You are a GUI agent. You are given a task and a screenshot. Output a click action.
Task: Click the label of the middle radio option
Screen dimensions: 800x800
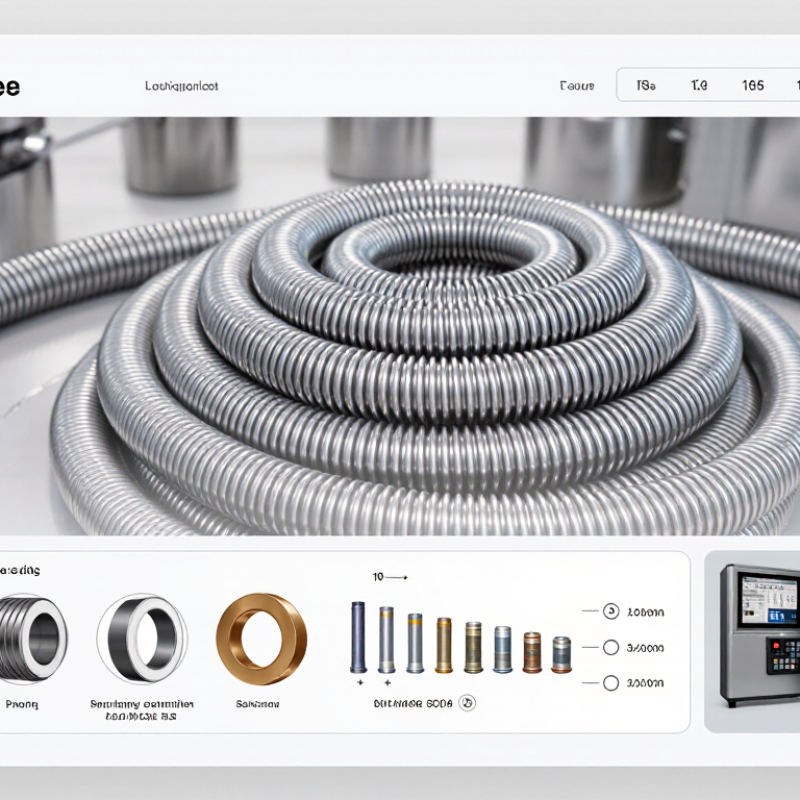(x=645, y=648)
